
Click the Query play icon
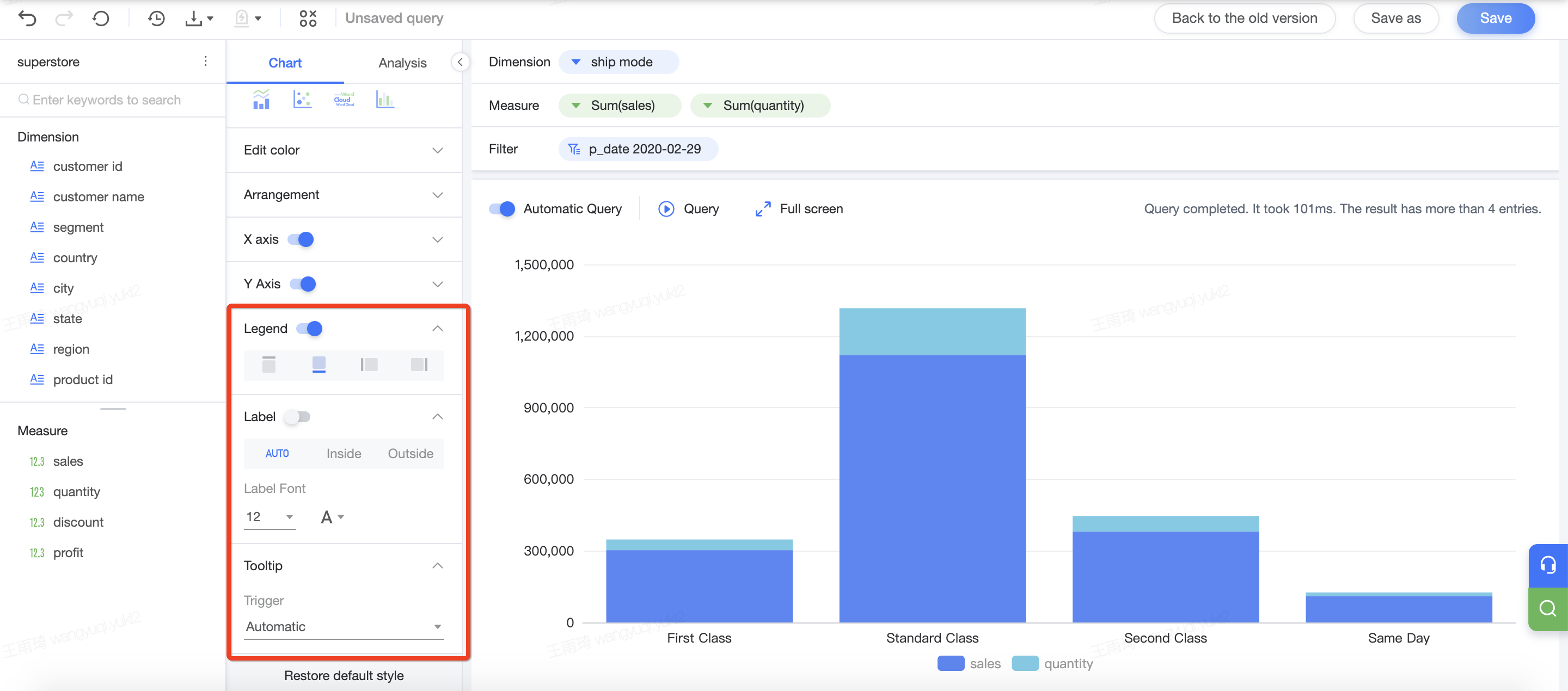(666, 209)
